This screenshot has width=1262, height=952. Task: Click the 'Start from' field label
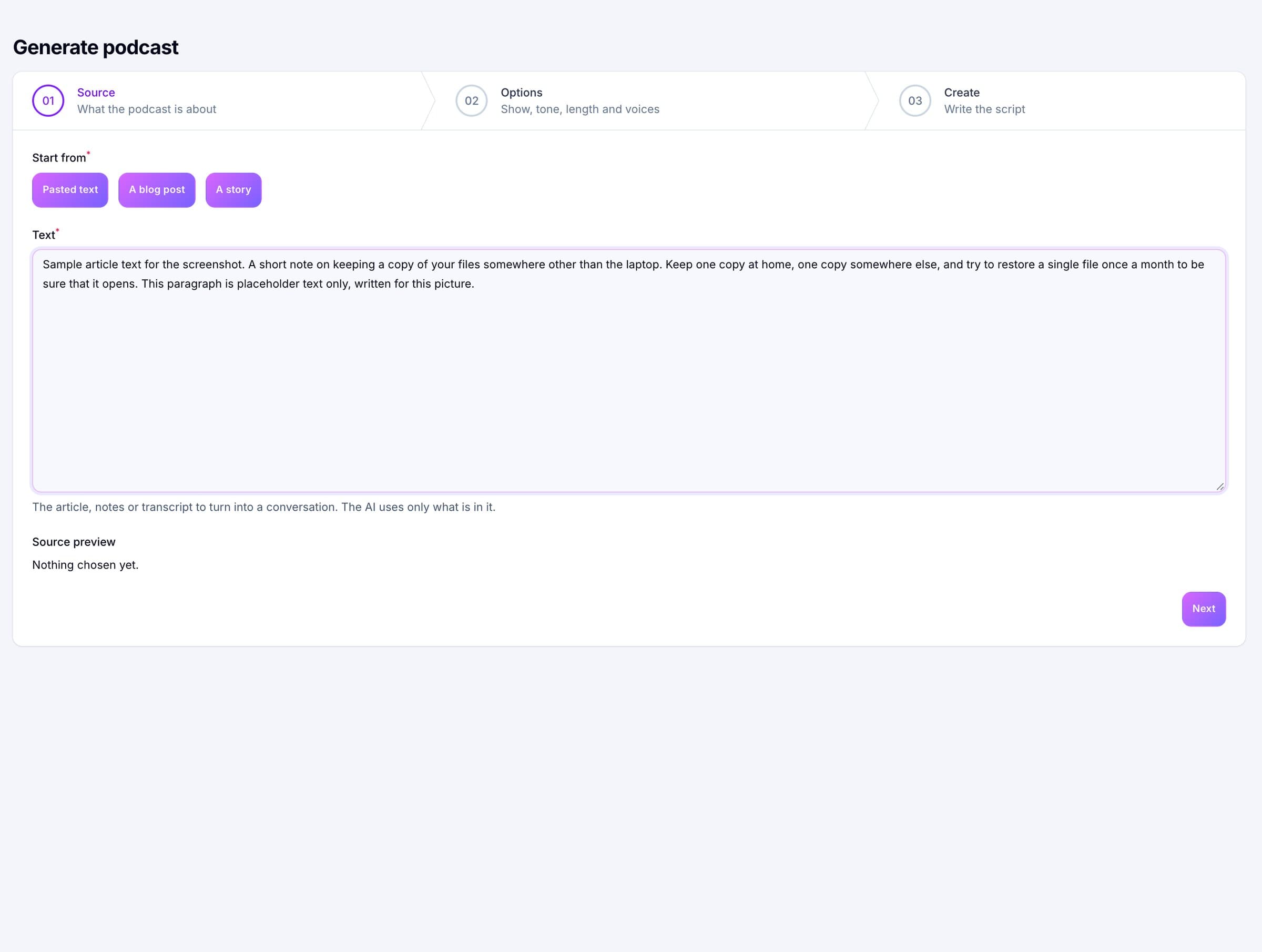click(59, 158)
